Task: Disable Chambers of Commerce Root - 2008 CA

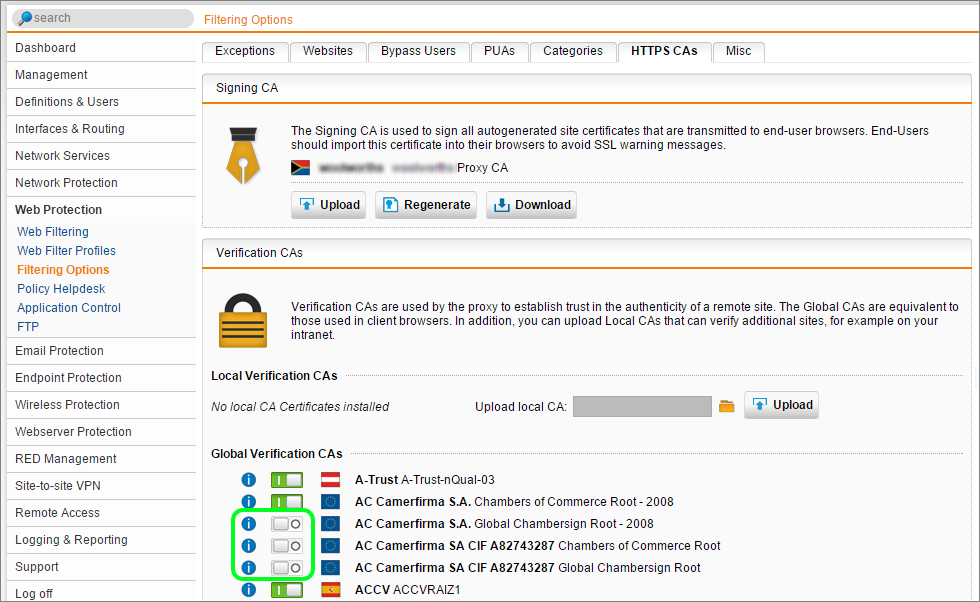Action: pos(287,501)
